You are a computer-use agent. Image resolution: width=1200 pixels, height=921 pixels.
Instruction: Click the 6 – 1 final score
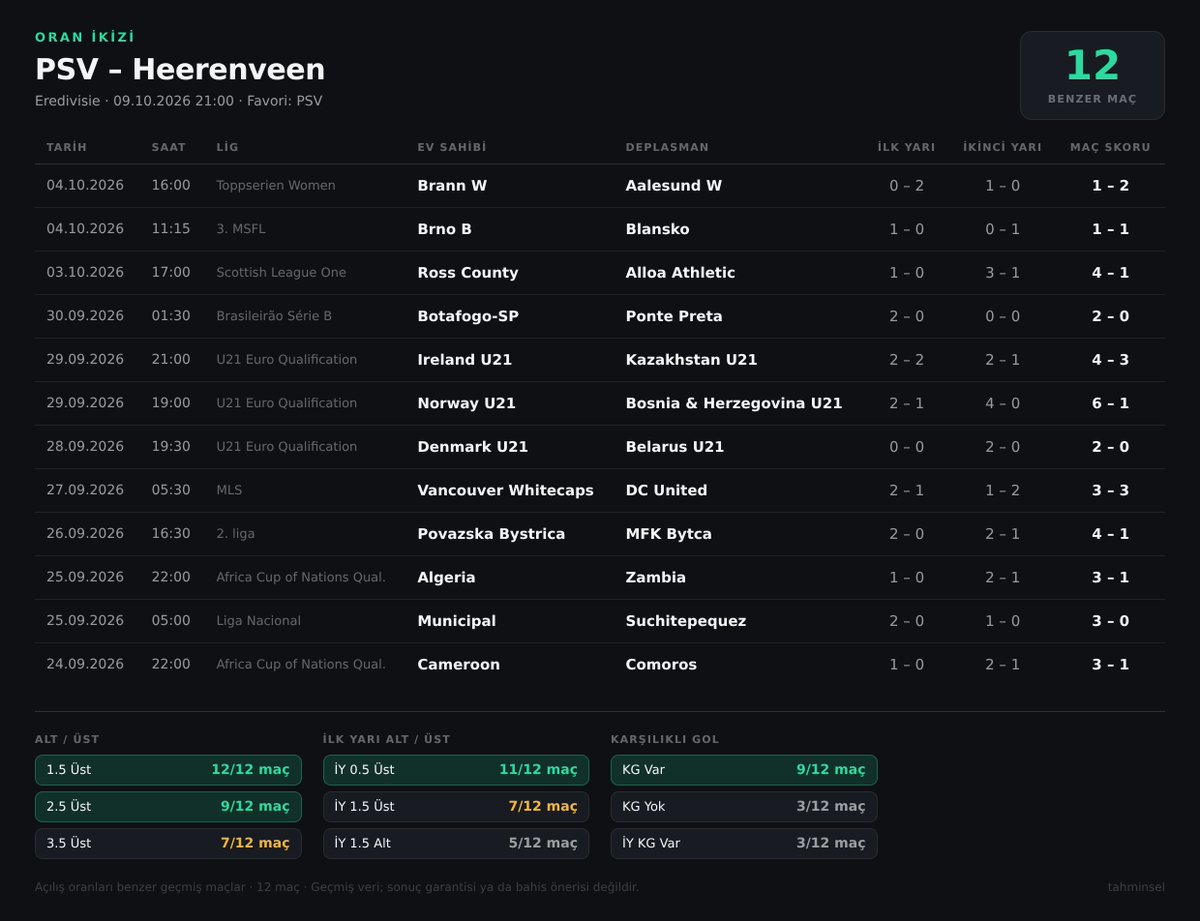tap(1110, 403)
